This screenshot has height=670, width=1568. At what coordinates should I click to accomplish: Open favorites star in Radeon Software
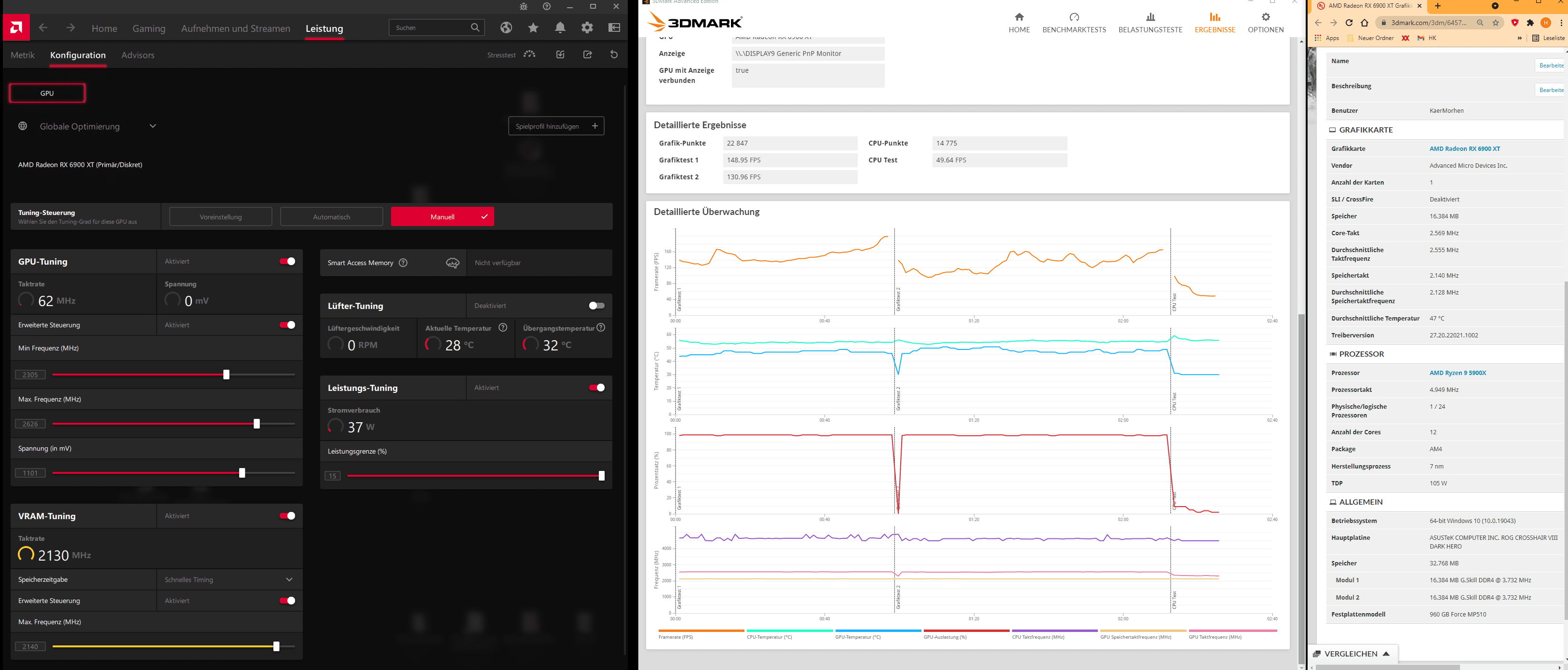[533, 27]
